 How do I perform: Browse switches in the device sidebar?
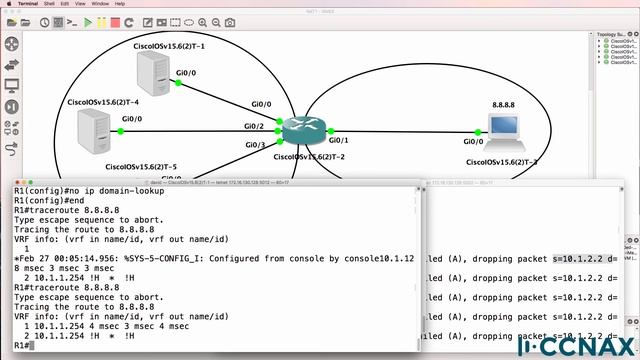tap(12, 64)
